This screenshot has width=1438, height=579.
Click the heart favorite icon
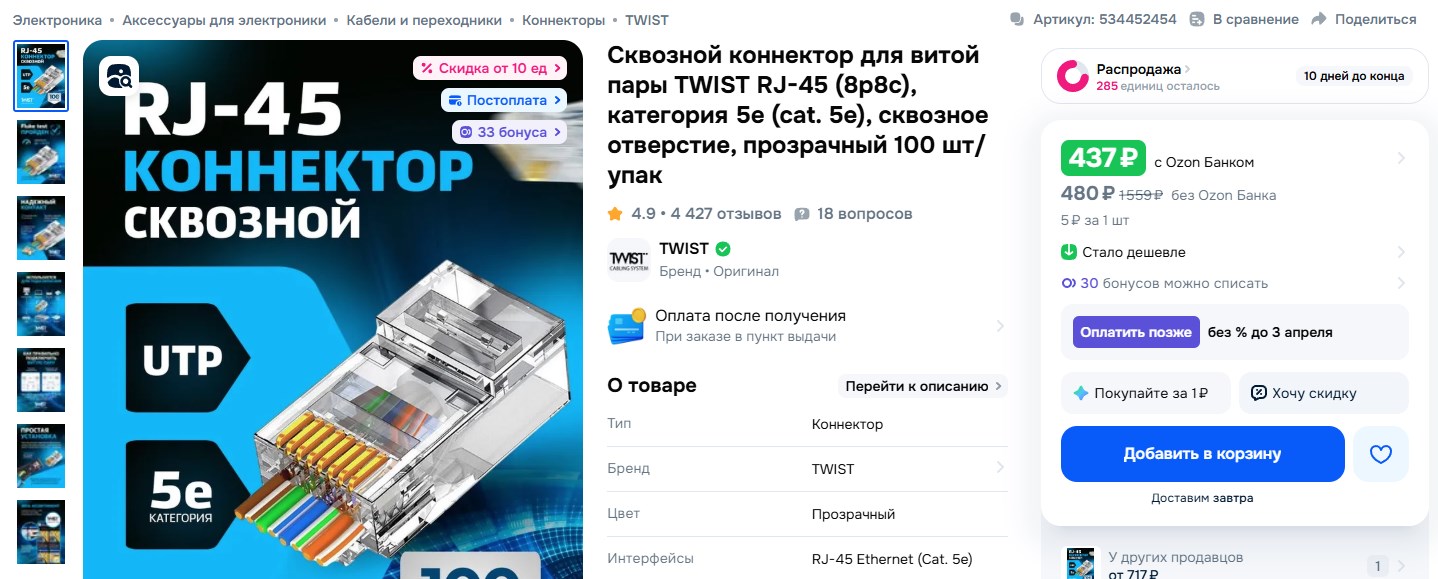point(1380,455)
